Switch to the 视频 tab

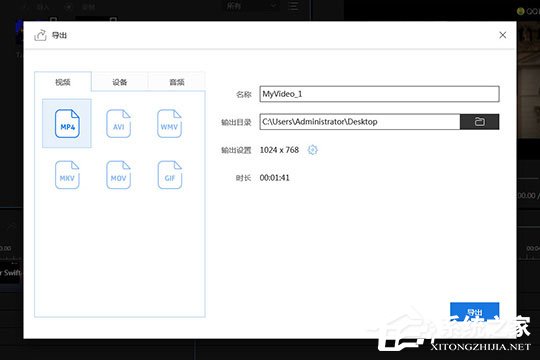point(63,82)
